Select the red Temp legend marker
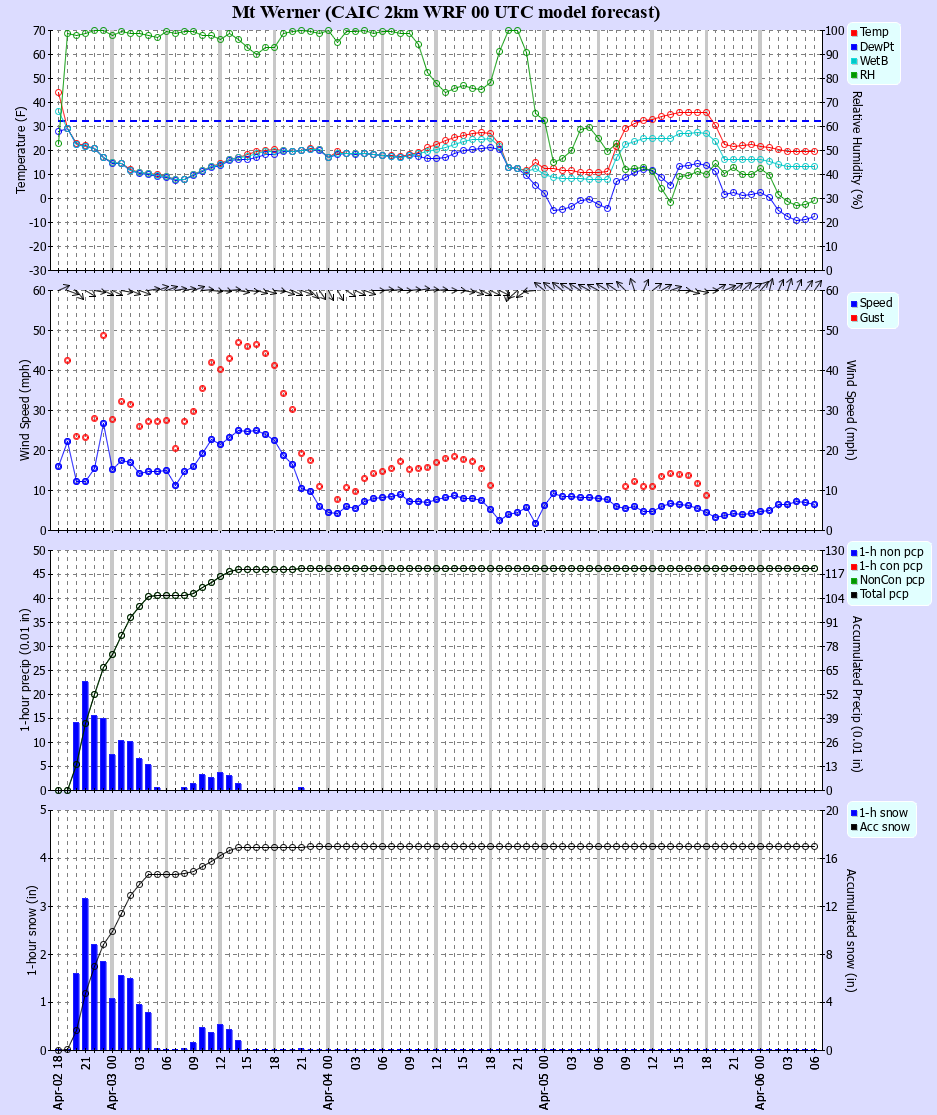937x1115 pixels. (855, 31)
